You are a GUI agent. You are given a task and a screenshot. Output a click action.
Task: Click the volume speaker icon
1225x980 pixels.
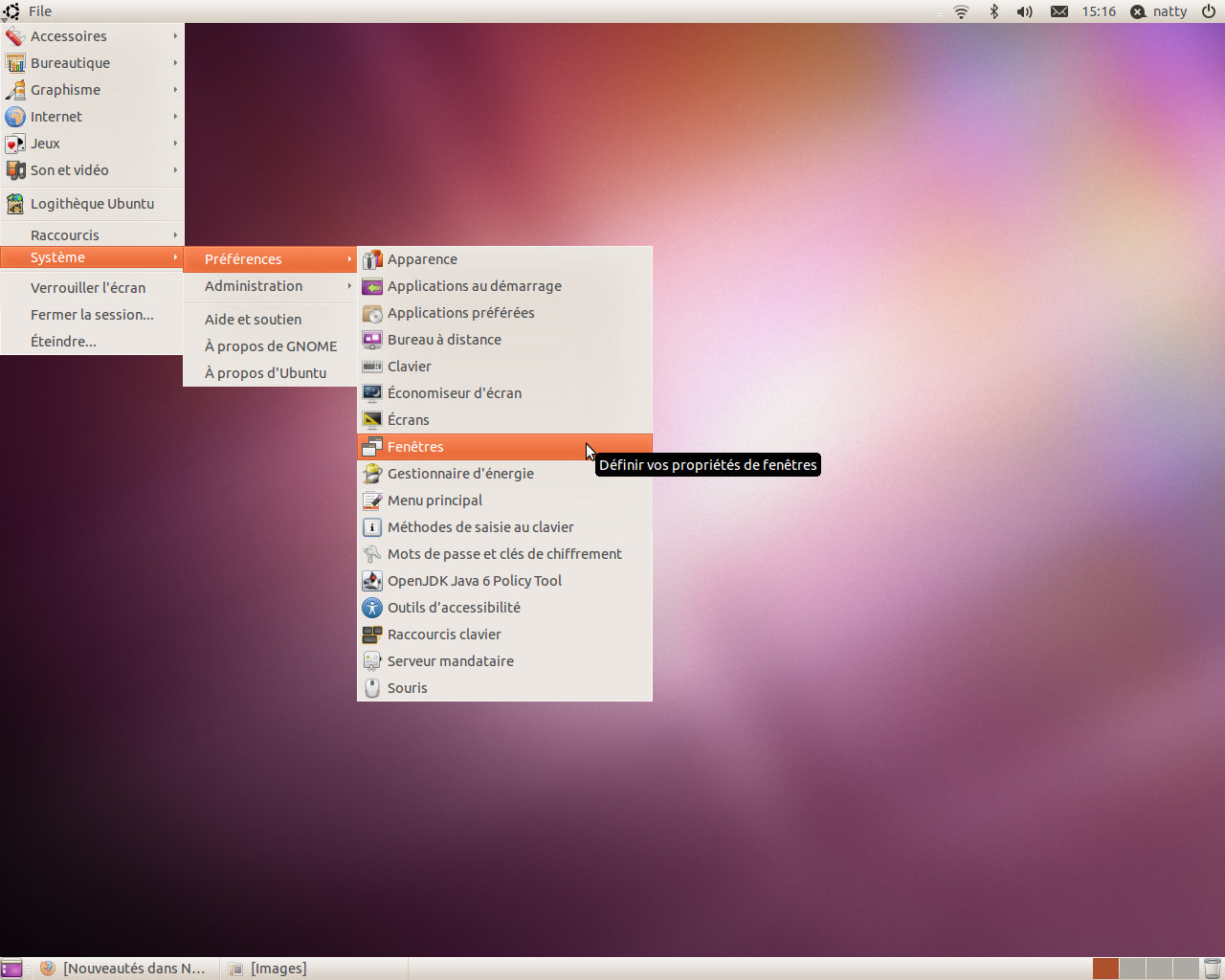point(1024,11)
